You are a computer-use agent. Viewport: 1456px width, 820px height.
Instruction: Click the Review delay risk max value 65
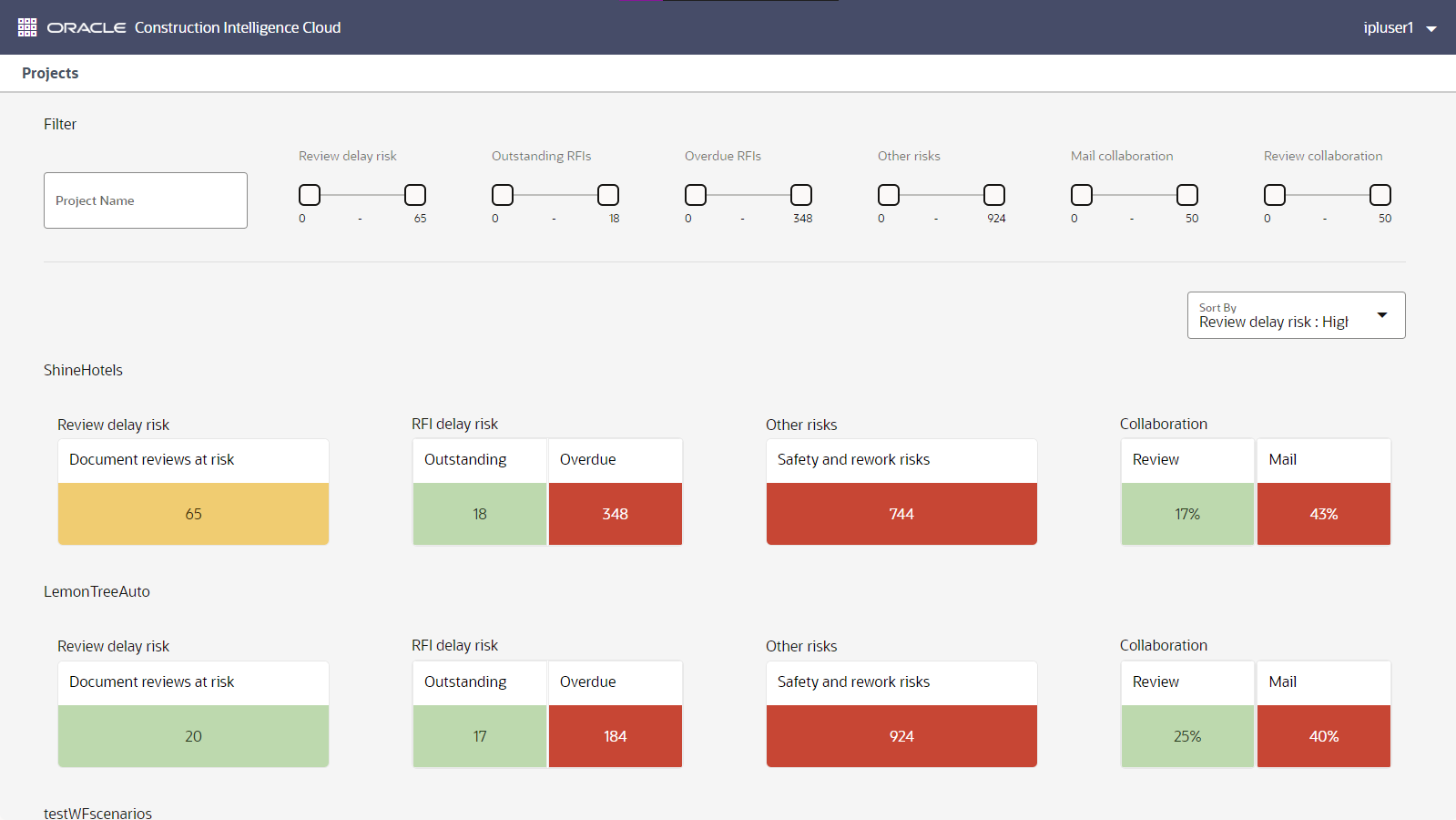coord(420,219)
